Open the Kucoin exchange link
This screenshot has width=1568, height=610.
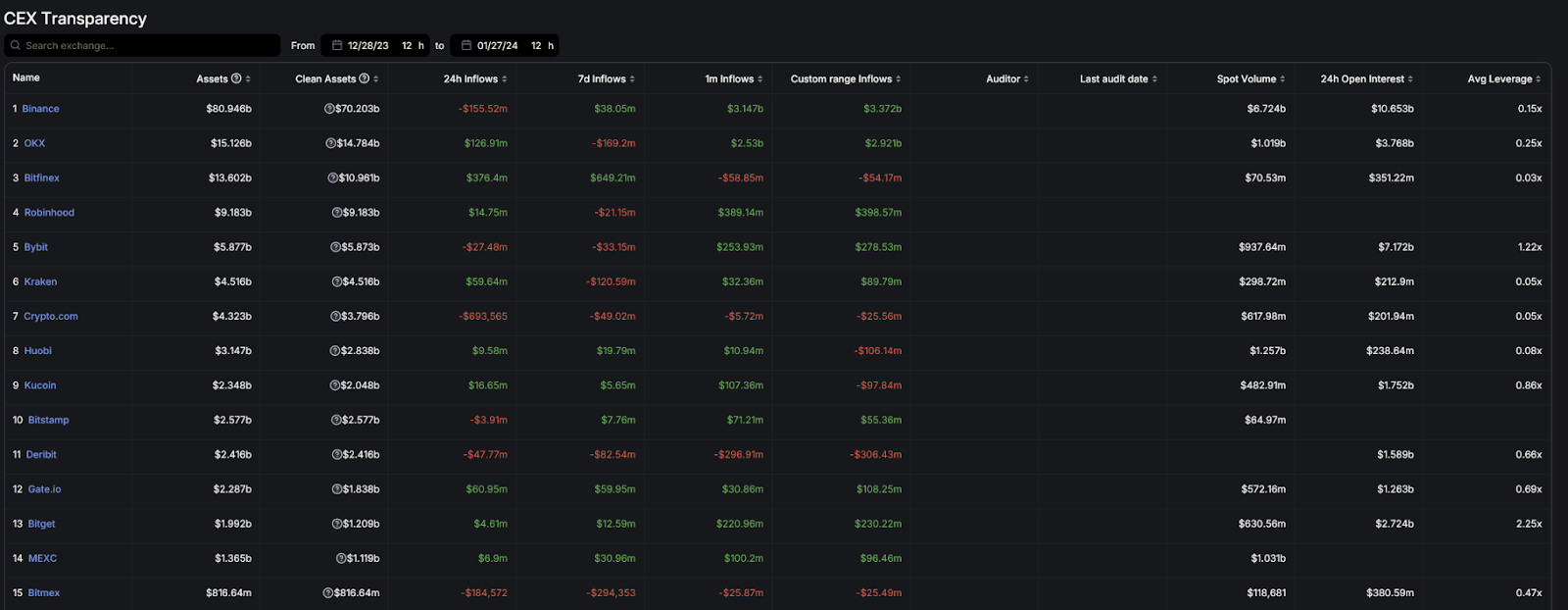[x=40, y=385]
